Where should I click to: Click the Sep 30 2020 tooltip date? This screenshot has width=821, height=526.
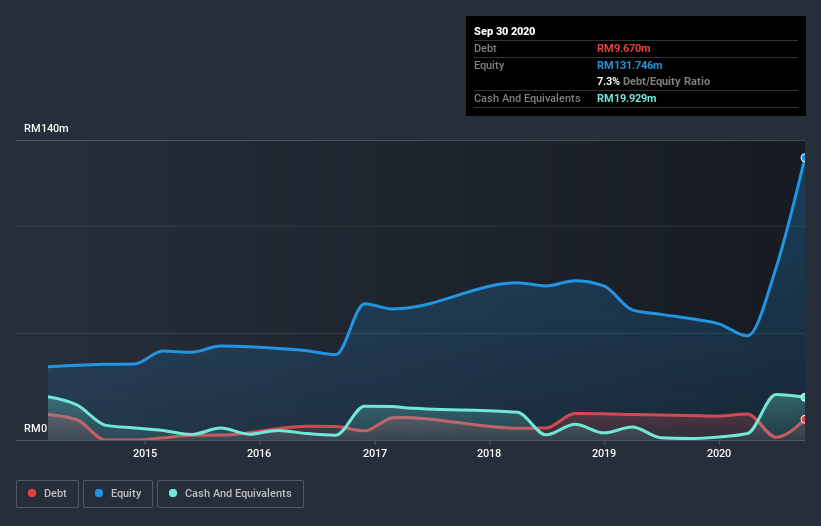pos(504,31)
